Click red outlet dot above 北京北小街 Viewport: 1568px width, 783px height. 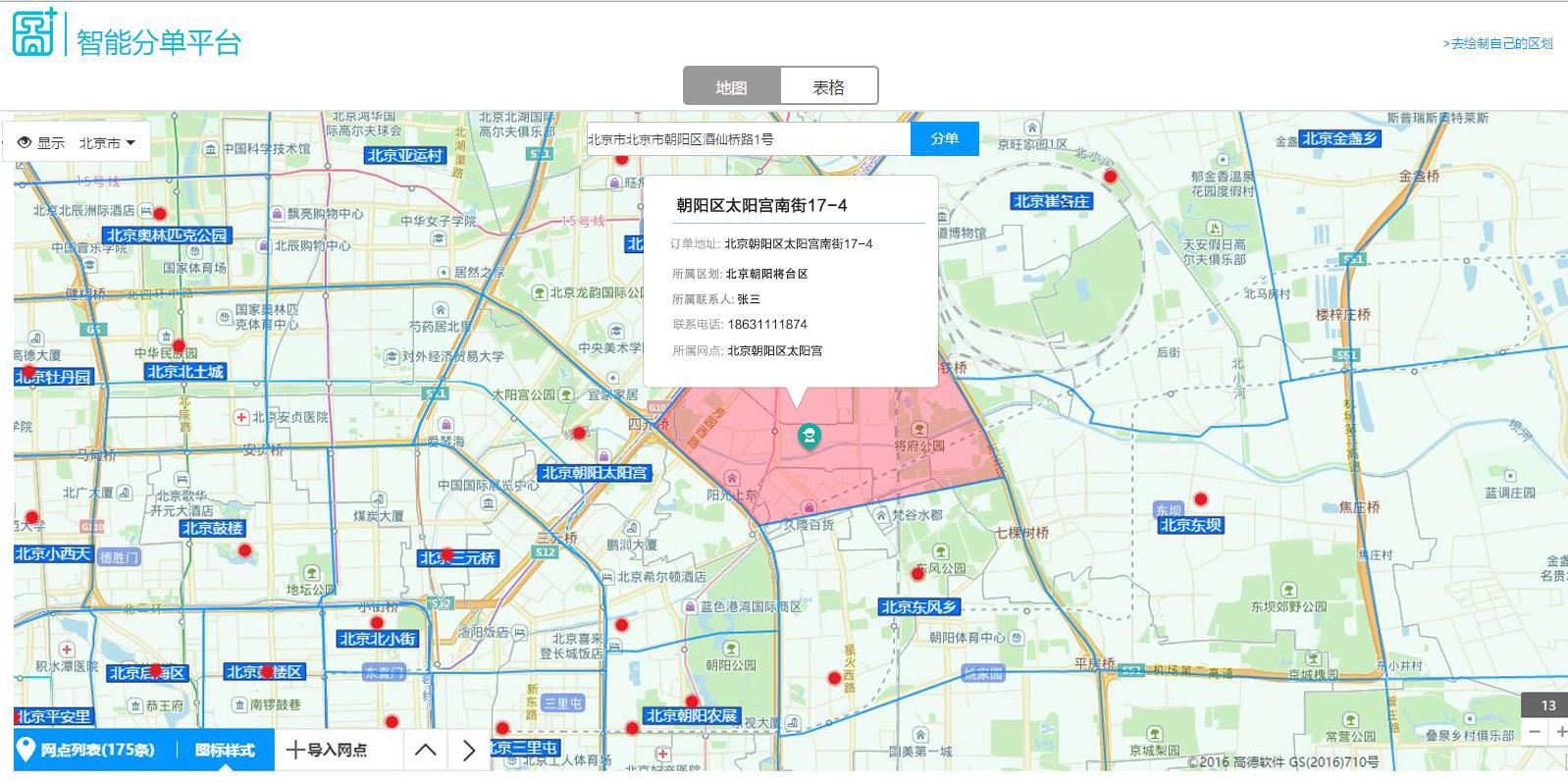tap(377, 622)
